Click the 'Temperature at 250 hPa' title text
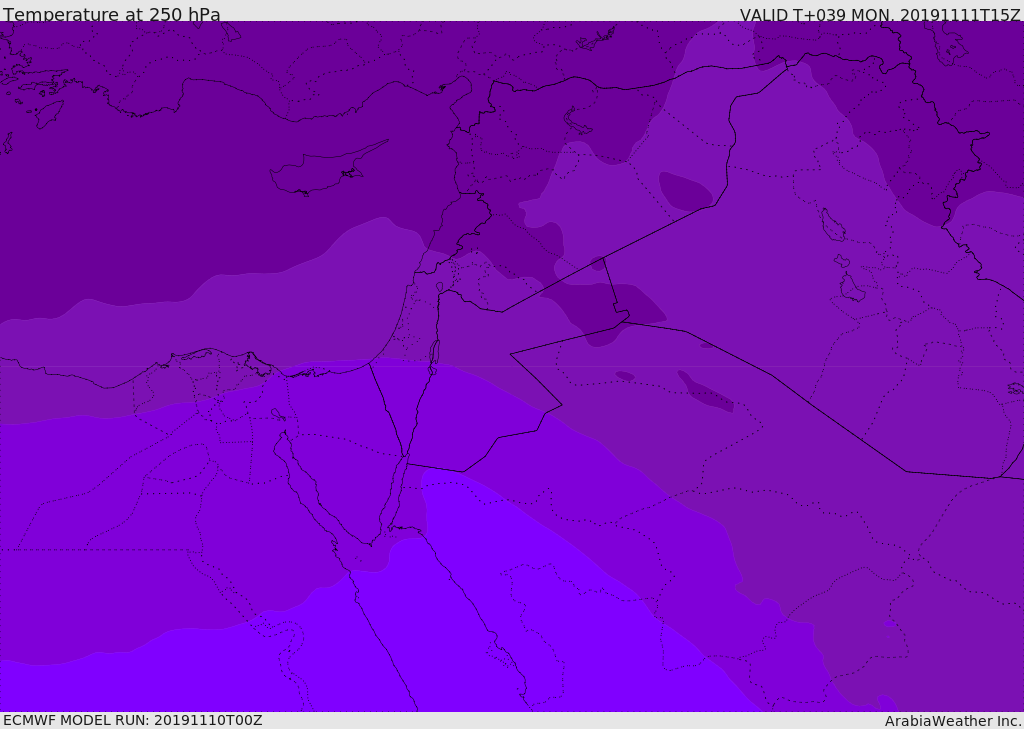 pyautogui.click(x=112, y=14)
